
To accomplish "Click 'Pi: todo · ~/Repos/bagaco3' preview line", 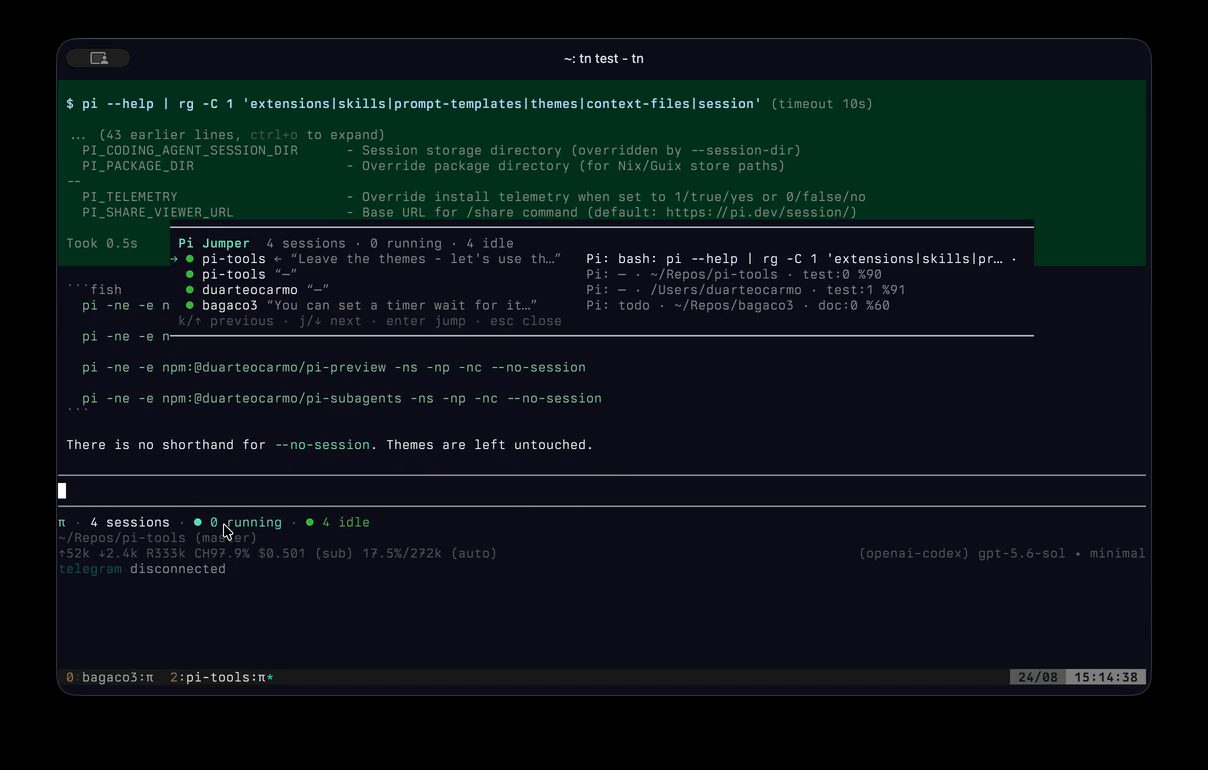I will (738, 305).
